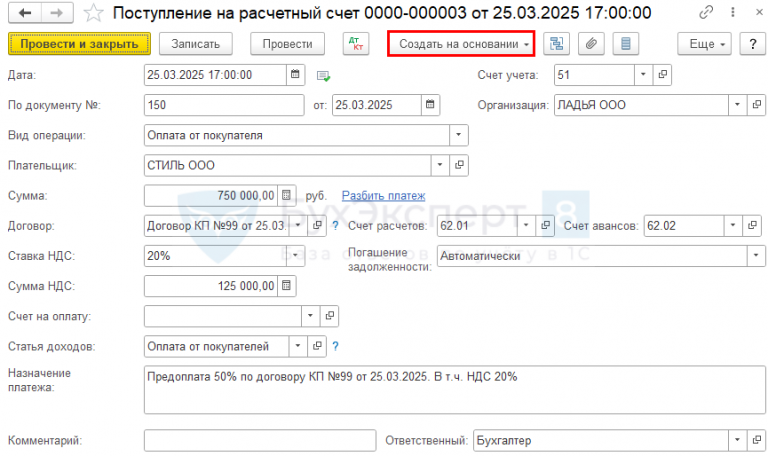Viewport: 768px width, 456px height.
Task: Go back with the left arrow
Action: pos(25,13)
